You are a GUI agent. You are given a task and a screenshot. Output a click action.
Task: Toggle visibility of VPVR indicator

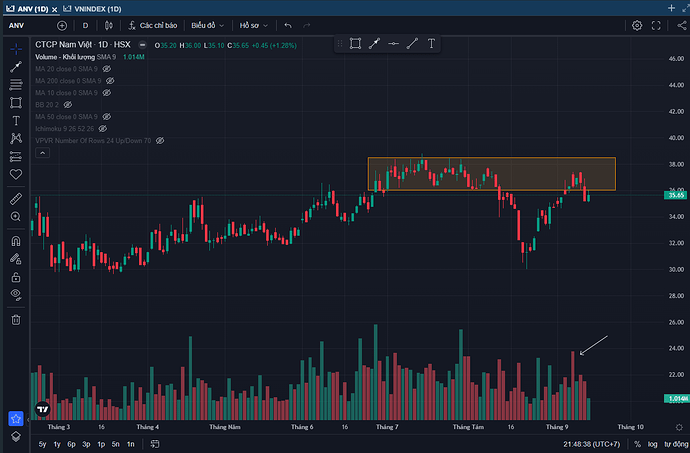pyautogui.click(x=160, y=141)
